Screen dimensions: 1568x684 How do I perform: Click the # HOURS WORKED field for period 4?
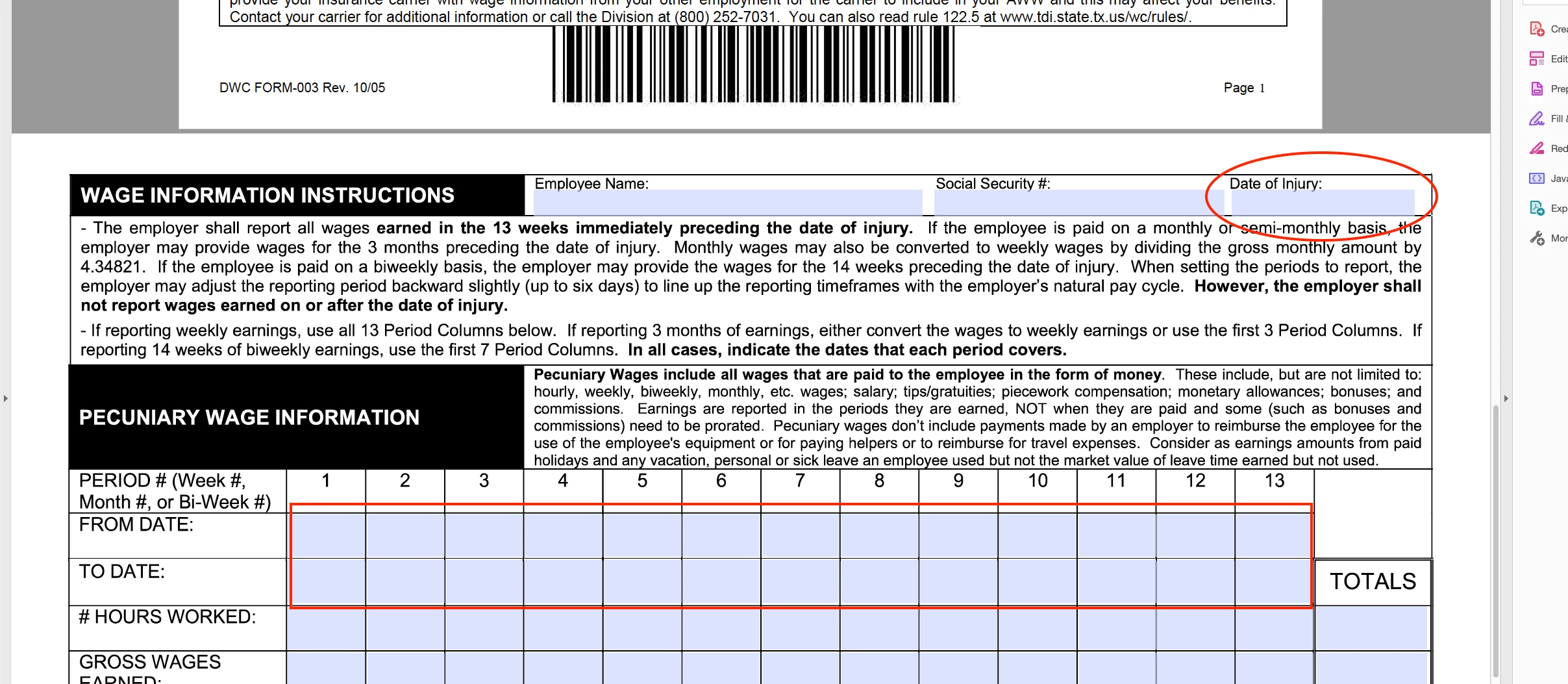[x=563, y=628]
